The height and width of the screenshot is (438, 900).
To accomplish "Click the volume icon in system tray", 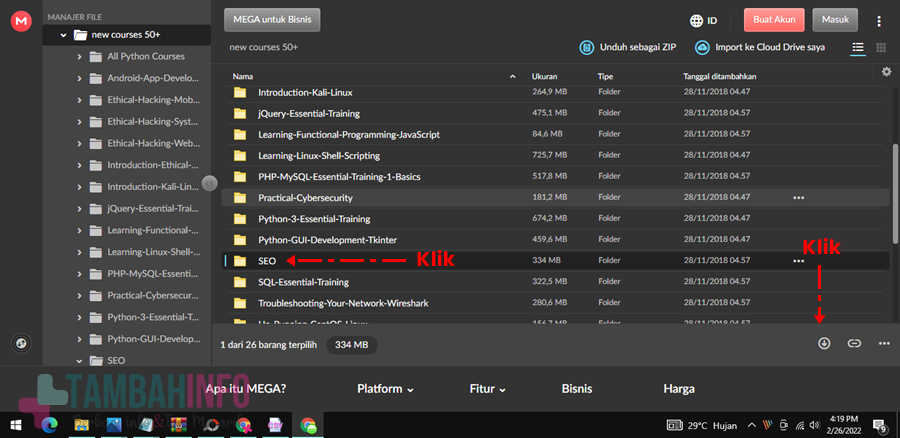I will pos(814,425).
